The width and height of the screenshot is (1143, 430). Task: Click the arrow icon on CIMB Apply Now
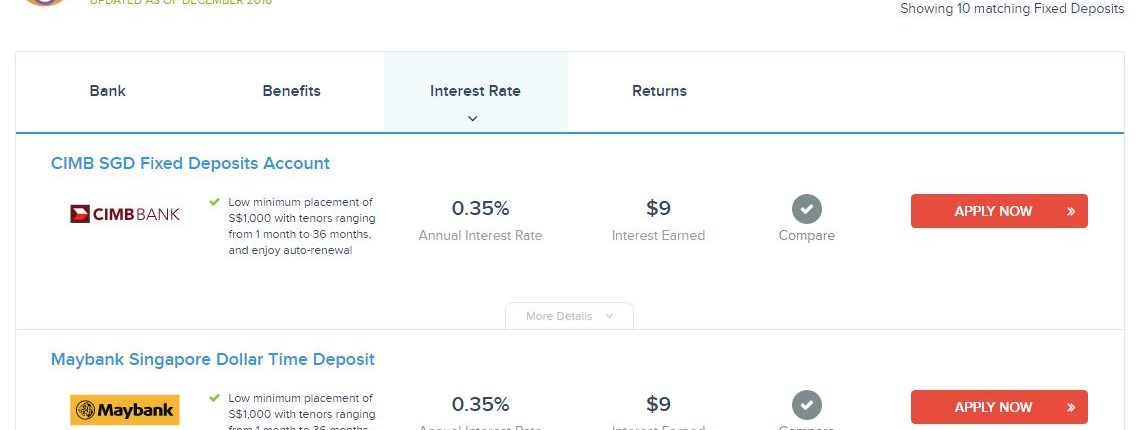(1071, 212)
